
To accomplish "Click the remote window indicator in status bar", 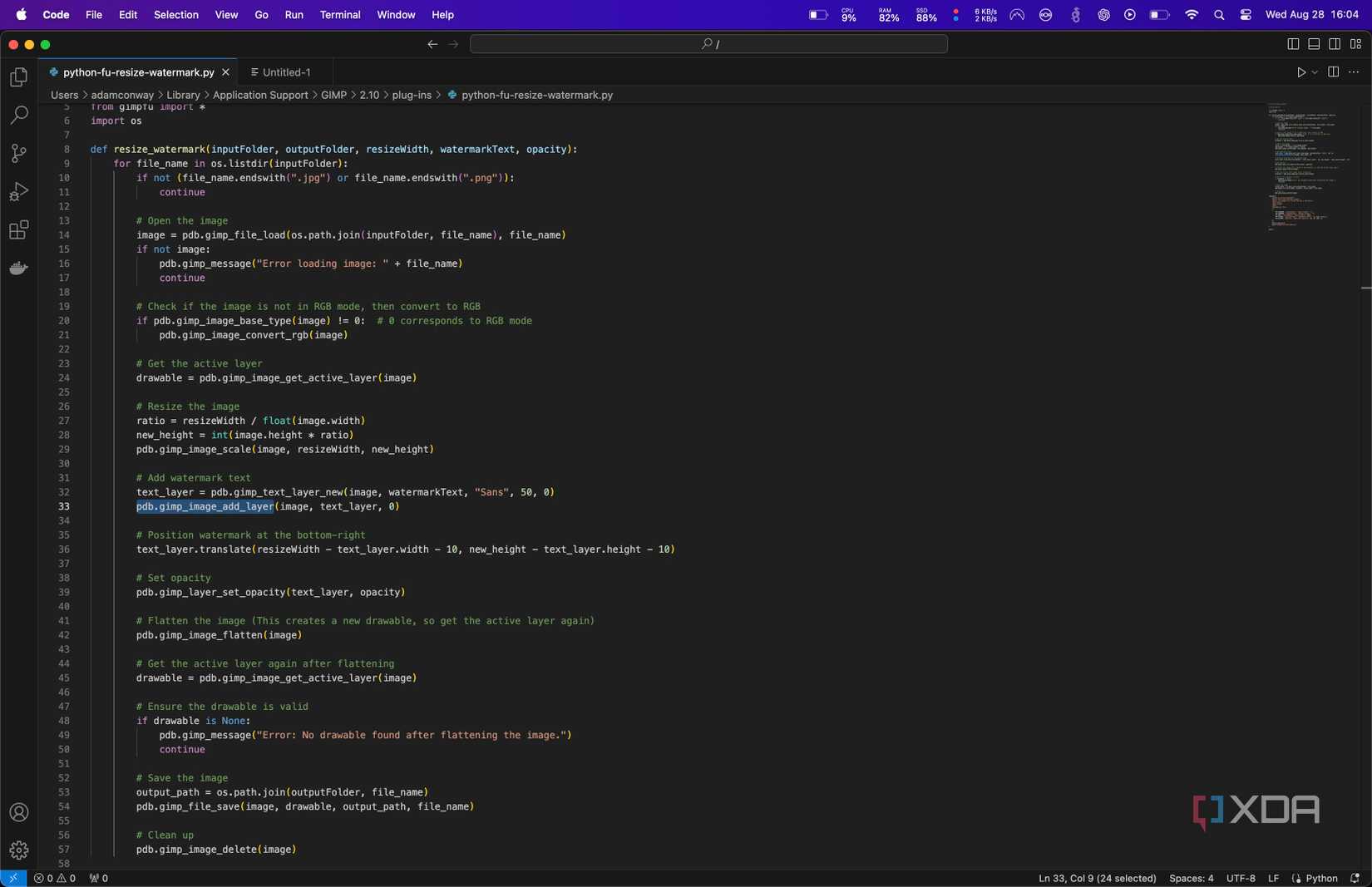I will click(x=12, y=878).
